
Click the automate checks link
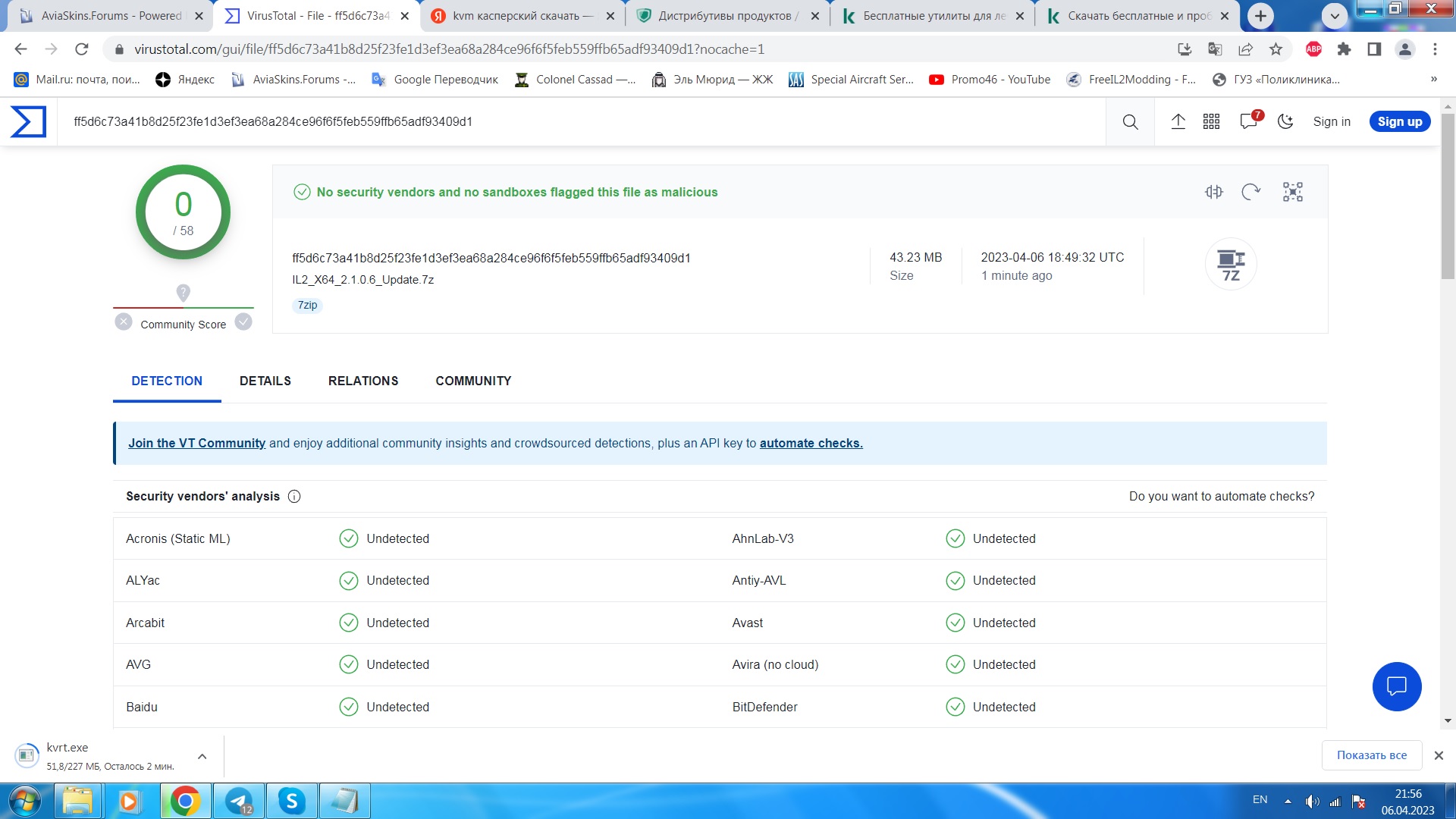[811, 444]
